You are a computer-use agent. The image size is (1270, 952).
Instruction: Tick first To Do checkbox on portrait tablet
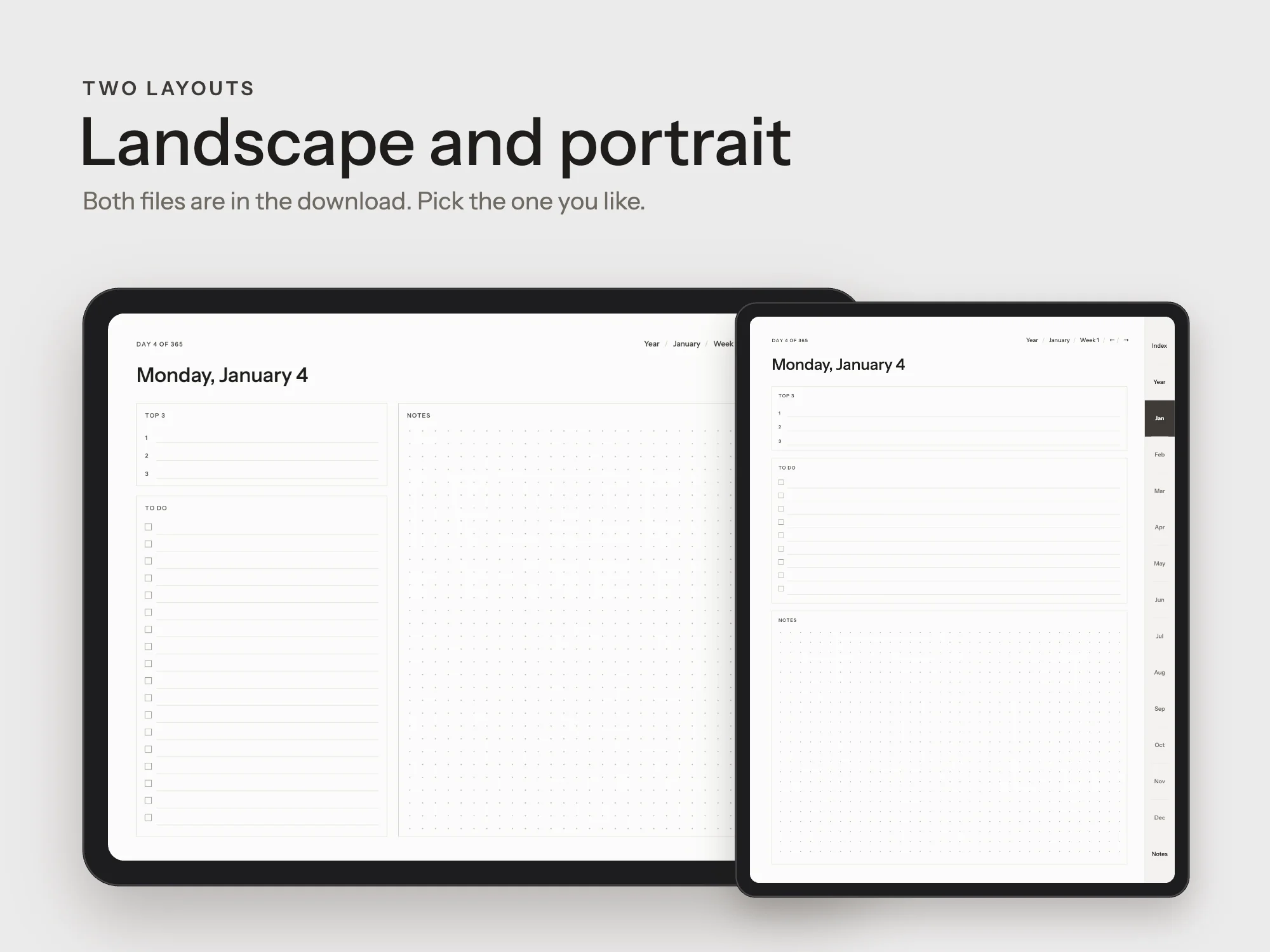point(781,482)
